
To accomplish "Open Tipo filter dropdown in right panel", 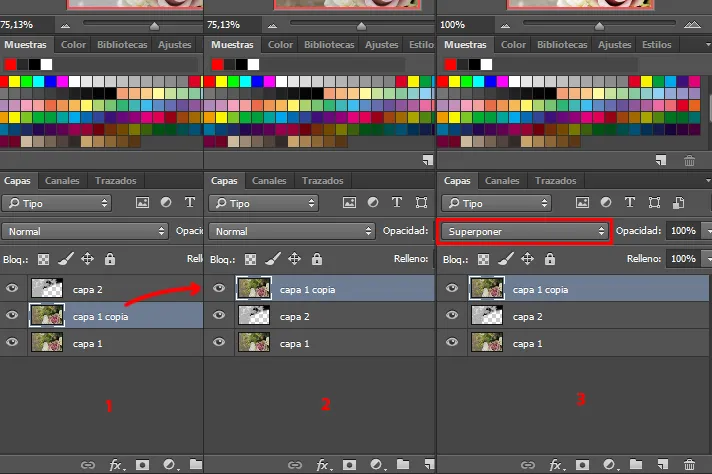I will 496,203.
